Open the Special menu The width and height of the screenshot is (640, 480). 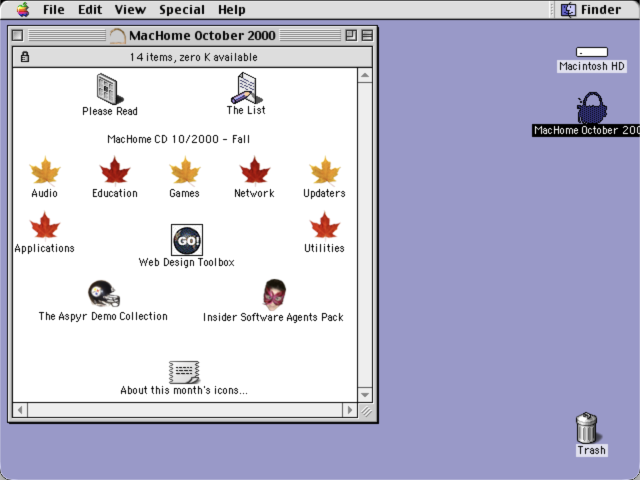(x=182, y=9)
